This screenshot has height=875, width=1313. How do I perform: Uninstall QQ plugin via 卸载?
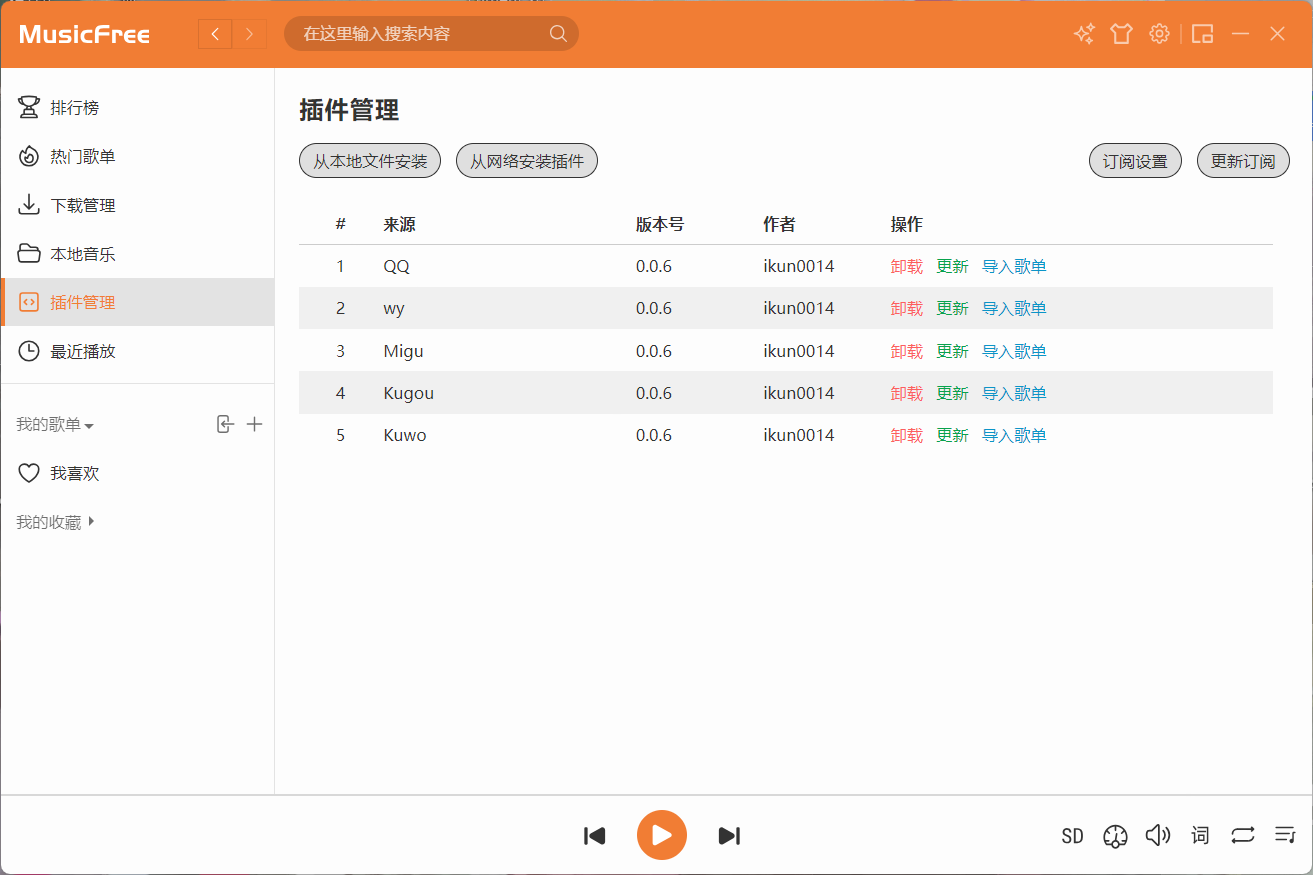[x=907, y=266]
